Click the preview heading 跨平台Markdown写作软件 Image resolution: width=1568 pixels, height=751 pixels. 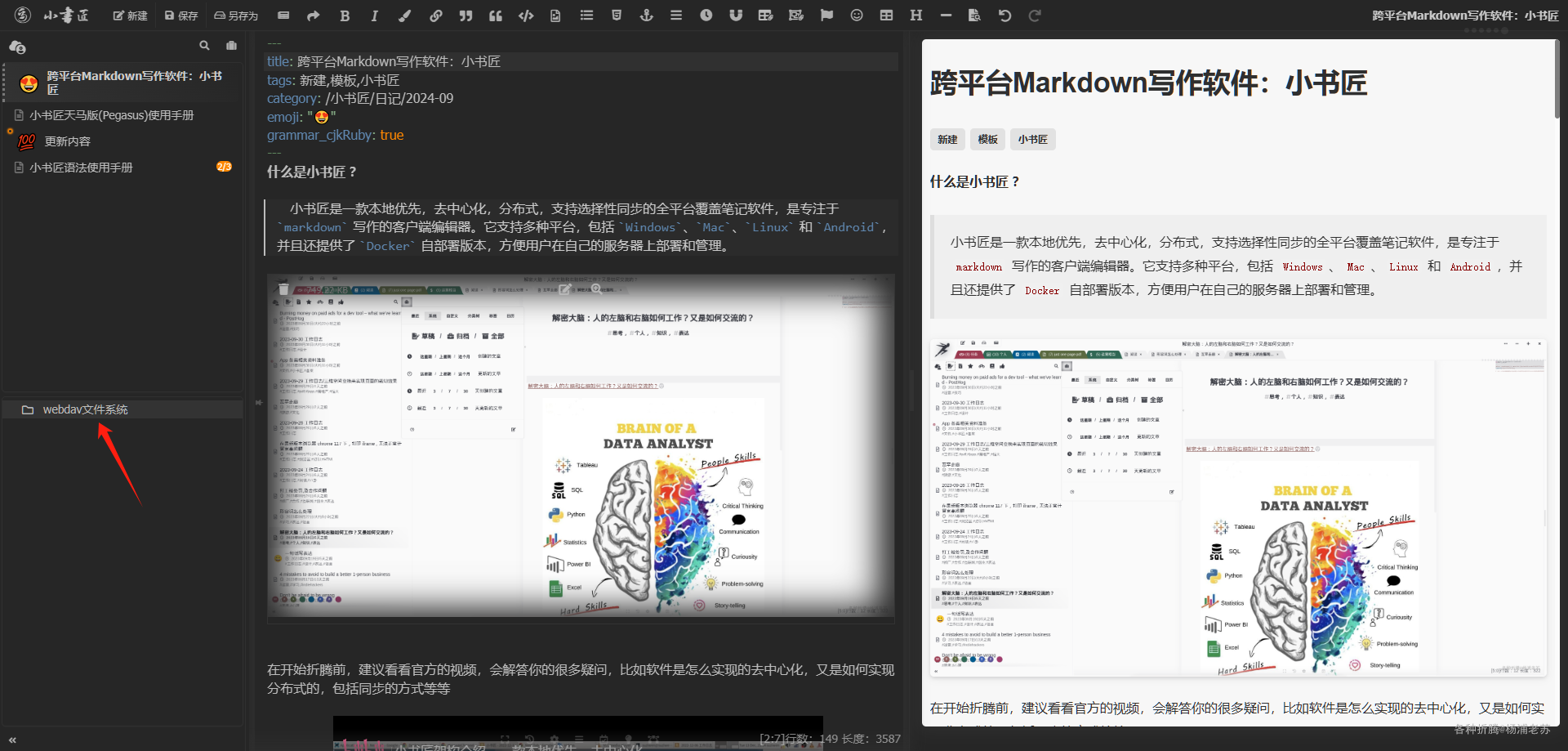click(1148, 83)
